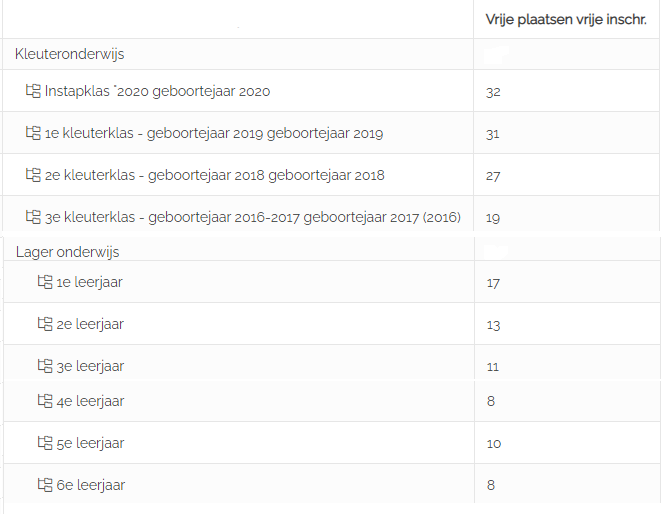
Task: Click the tree icon beside Instapklas 2020
Action: click(x=33, y=91)
